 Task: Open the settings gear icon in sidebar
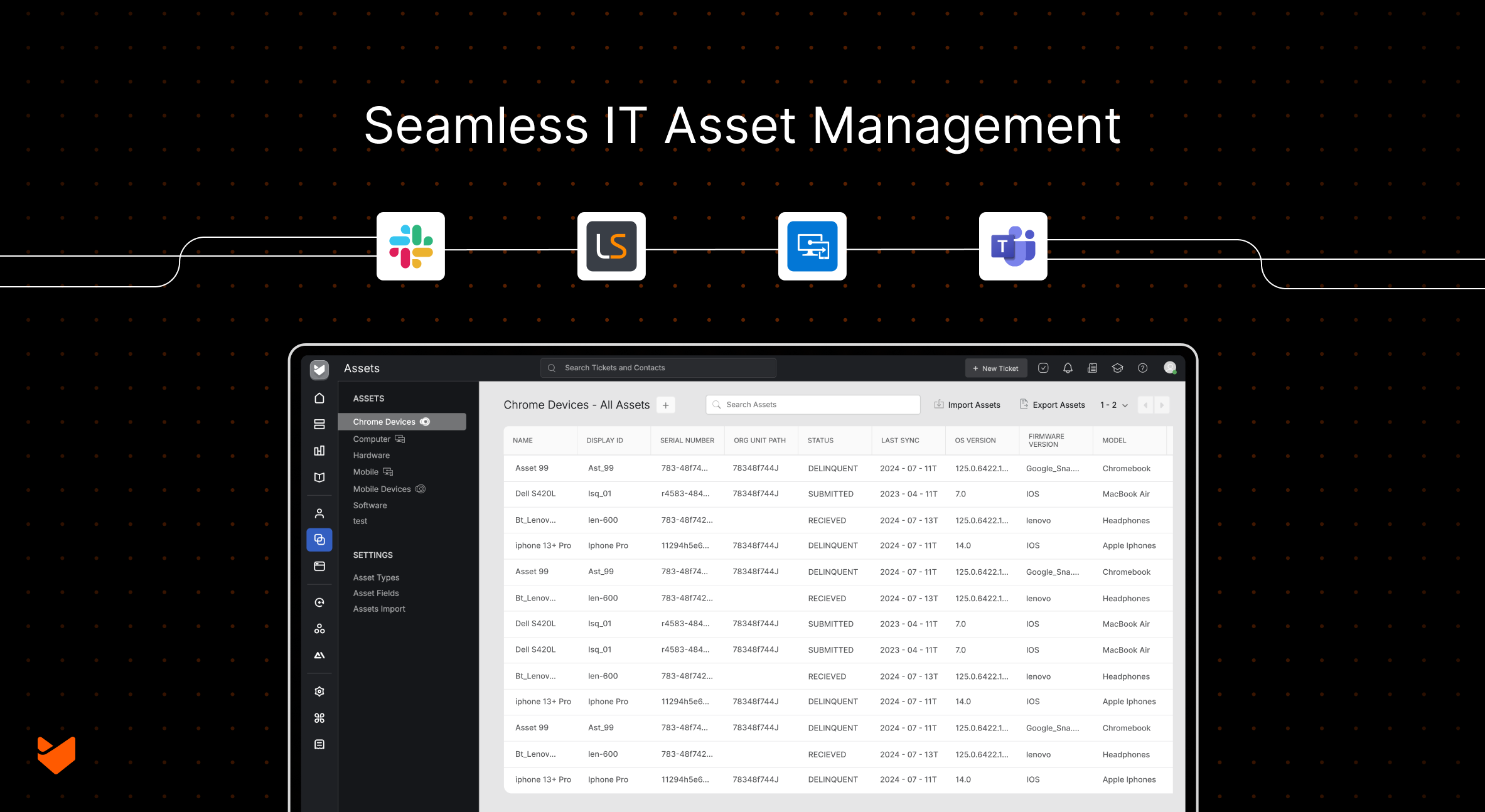(319, 691)
